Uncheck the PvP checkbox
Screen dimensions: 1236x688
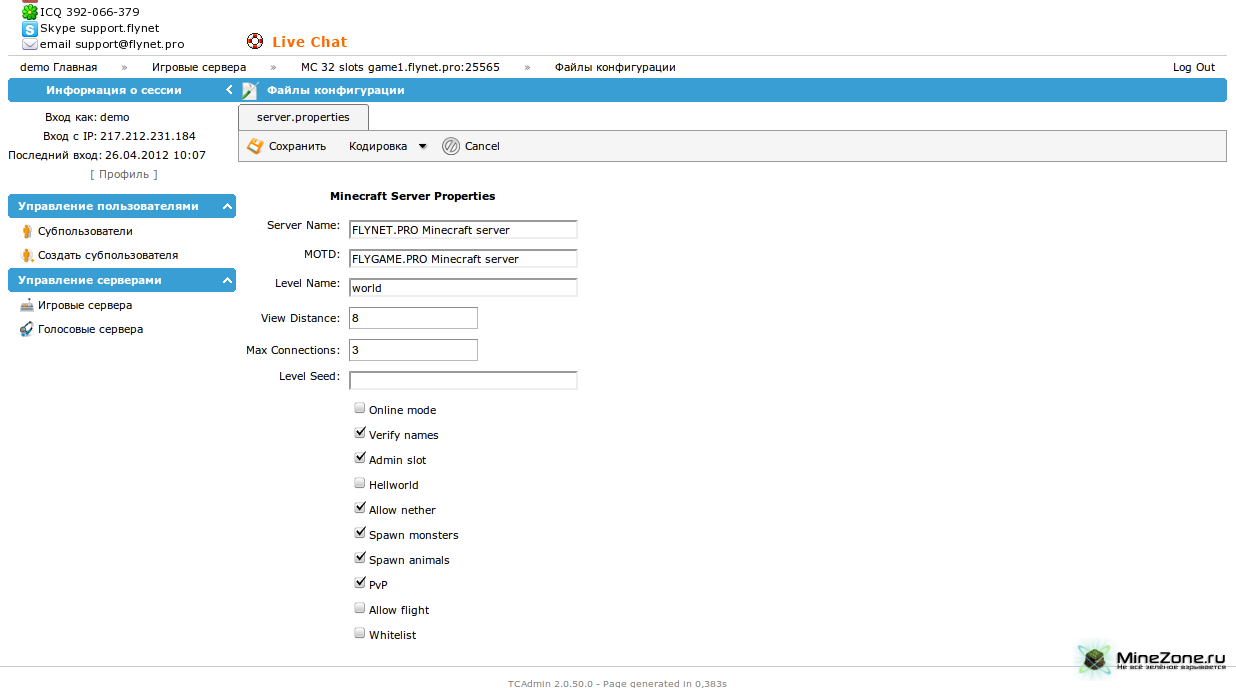pyautogui.click(x=360, y=584)
